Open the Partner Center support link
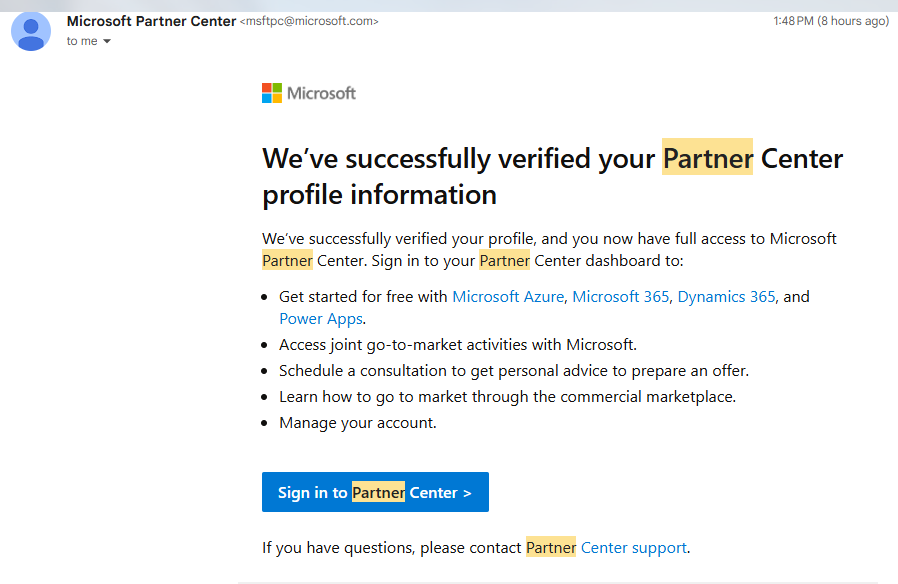 pos(608,548)
